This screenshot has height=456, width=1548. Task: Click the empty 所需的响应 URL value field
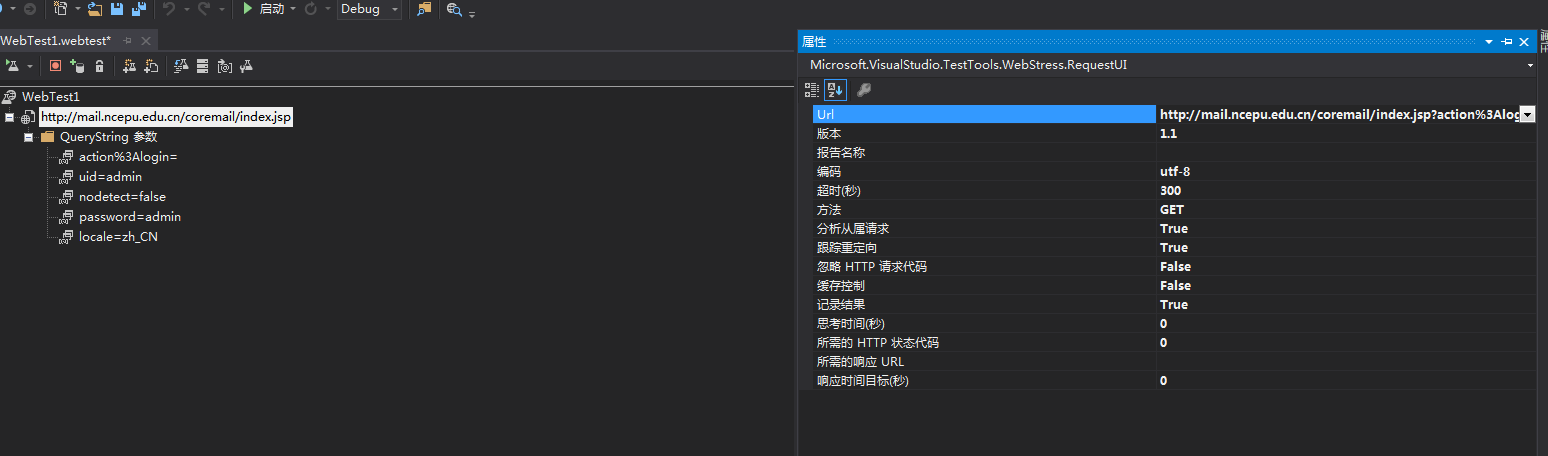[1347, 362]
